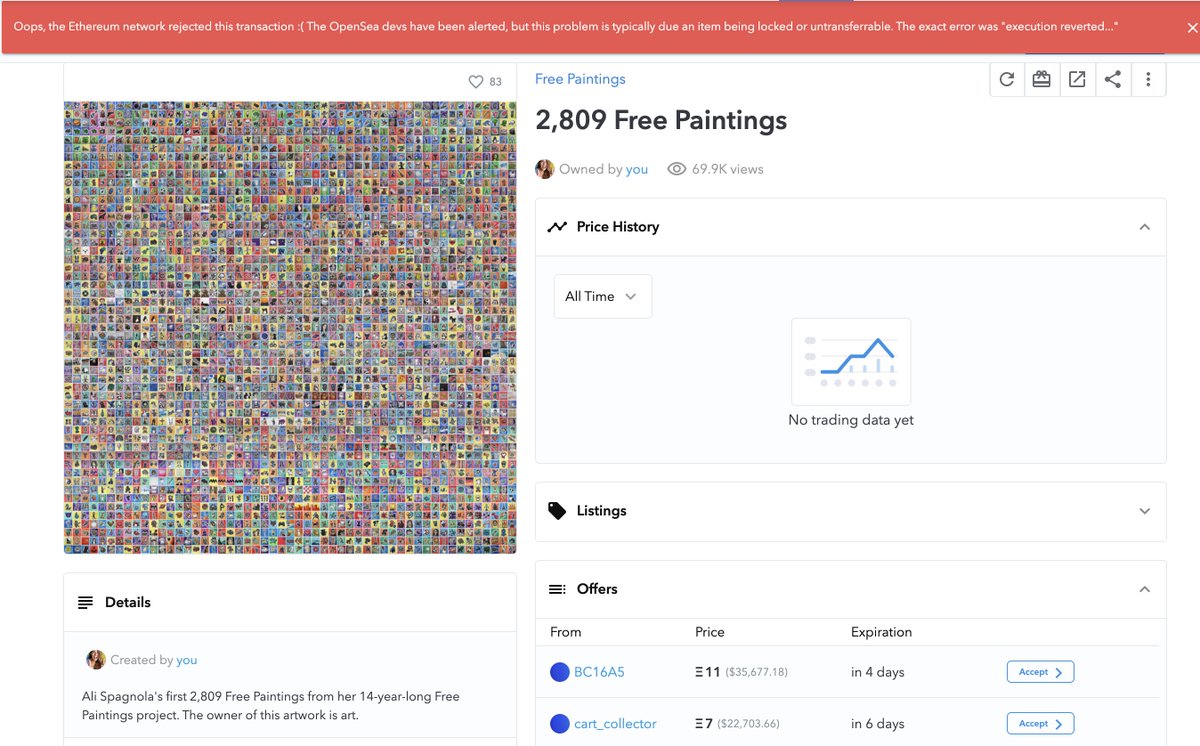This screenshot has height=746, width=1200.
Task: Click the BC16A5 blue avatar
Action: click(x=560, y=672)
